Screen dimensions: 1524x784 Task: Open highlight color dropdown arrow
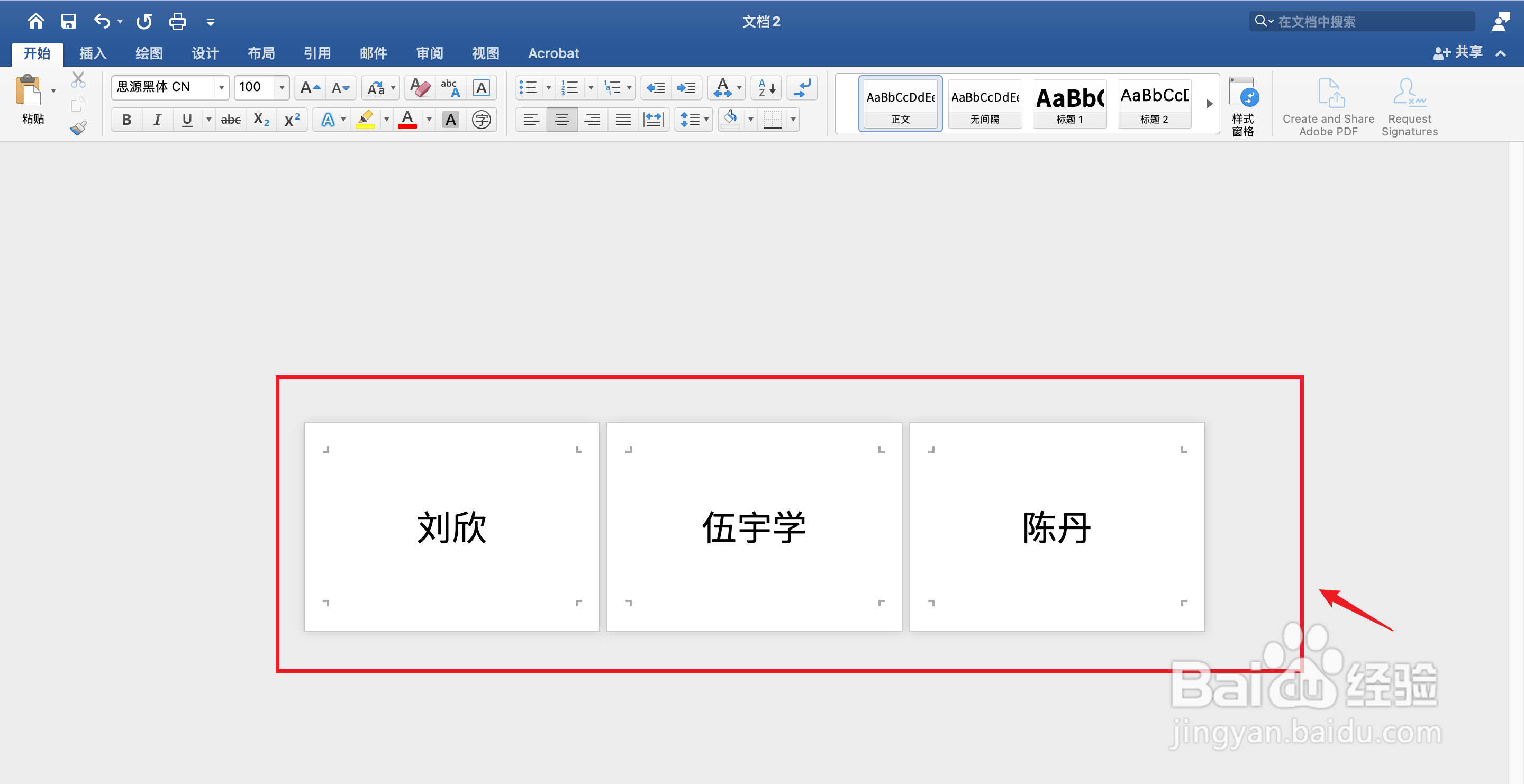387,120
